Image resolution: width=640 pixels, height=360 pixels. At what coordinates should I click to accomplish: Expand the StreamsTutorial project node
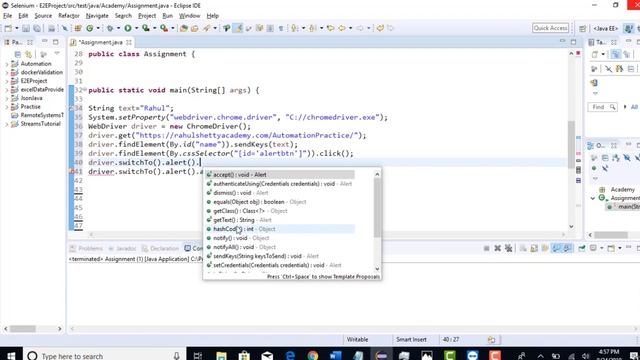coord(7,124)
